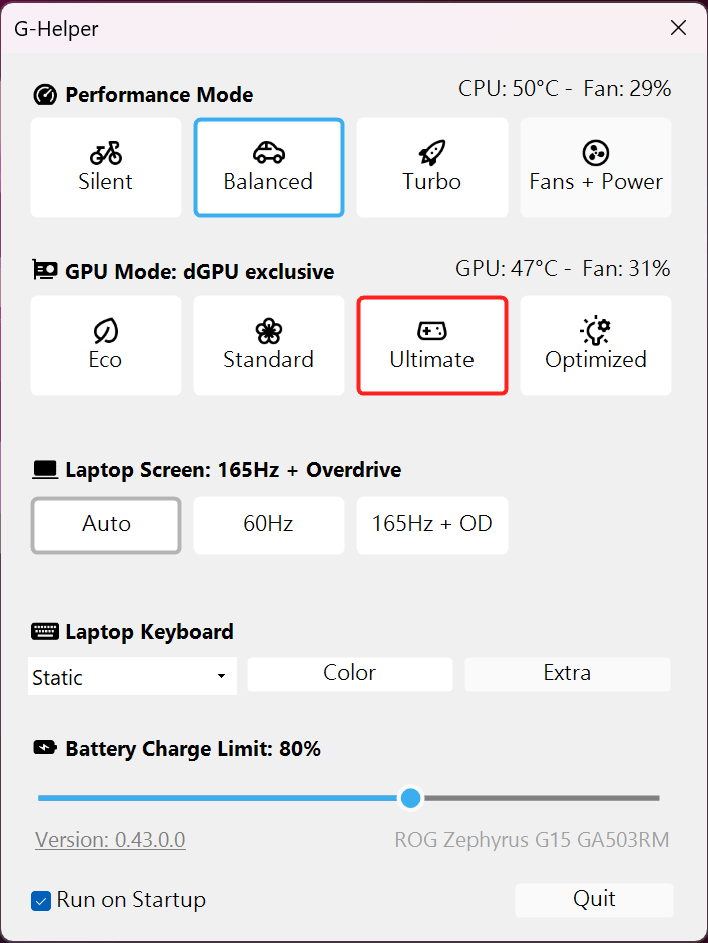Select the Silent mode bicycle icon
Viewport: 708px width, 943px height.
(106, 153)
